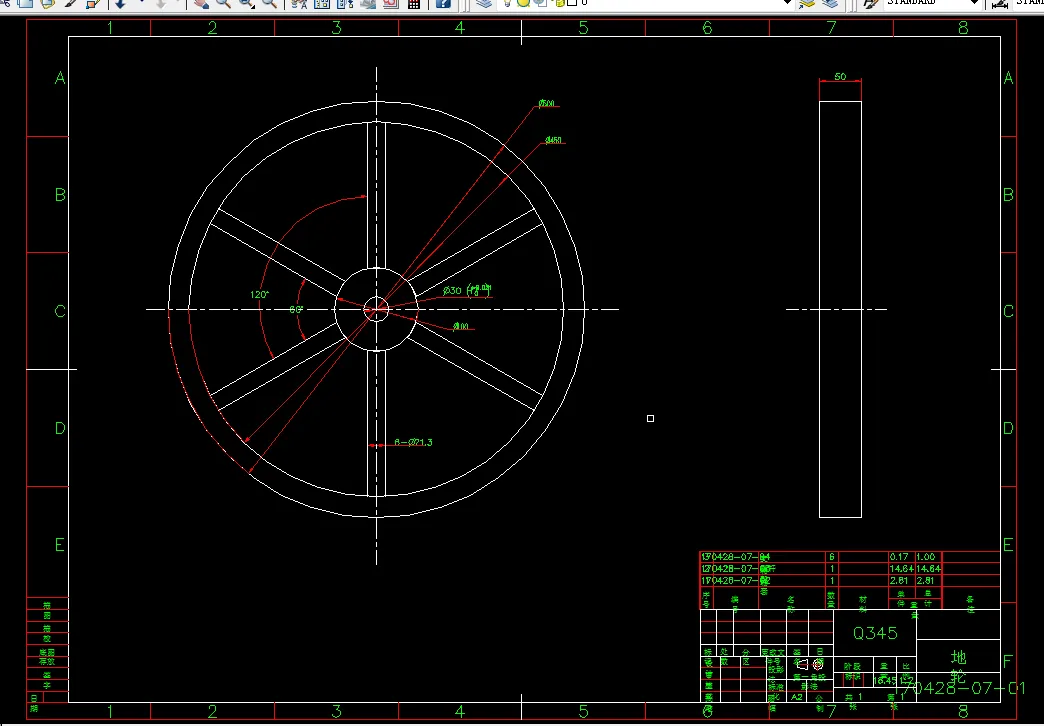This screenshot has width=1044, height=726.
Task: Choose the Zoom Window tool with flyout
Action: [x=246, y=4]
